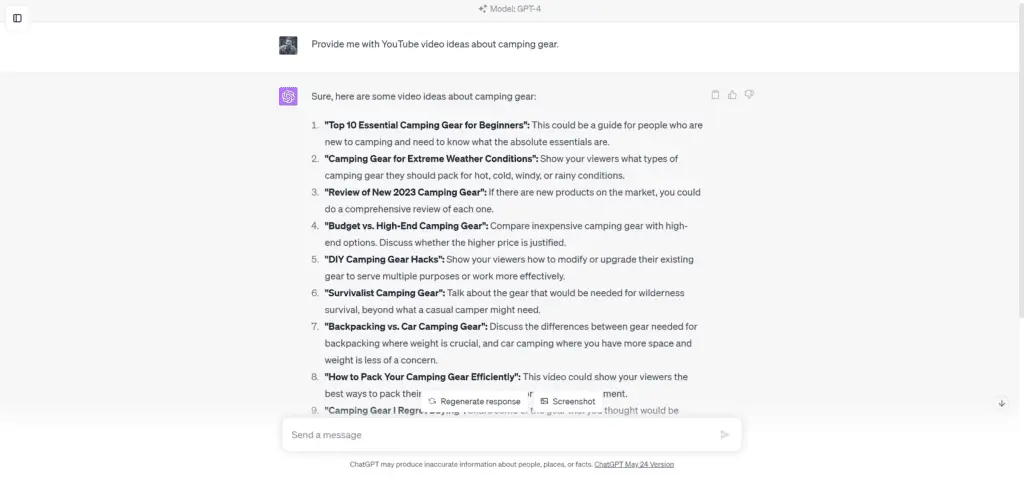Open the ChatGPT May 24 Version link
This screenshot has width=1024, height=483.
coord(634,465)
